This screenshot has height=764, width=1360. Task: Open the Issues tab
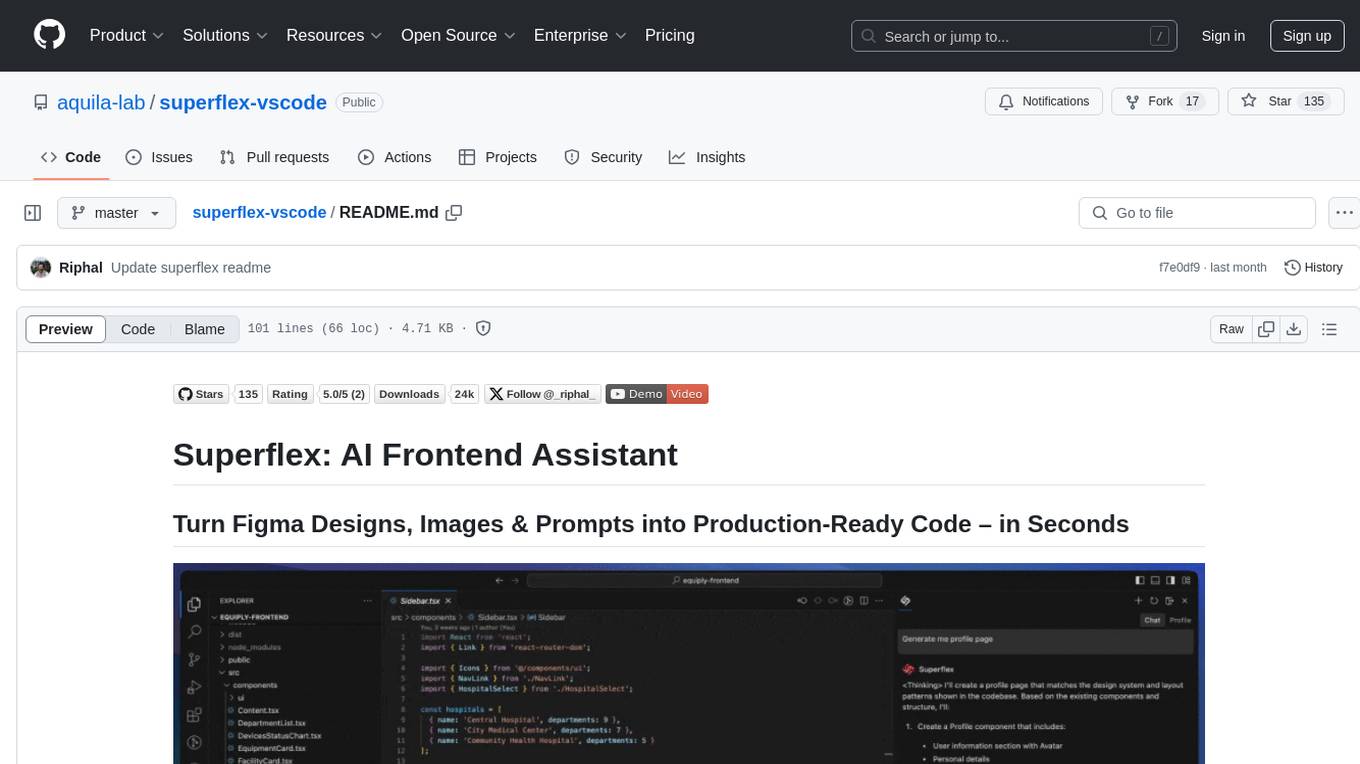click(159, 157)
